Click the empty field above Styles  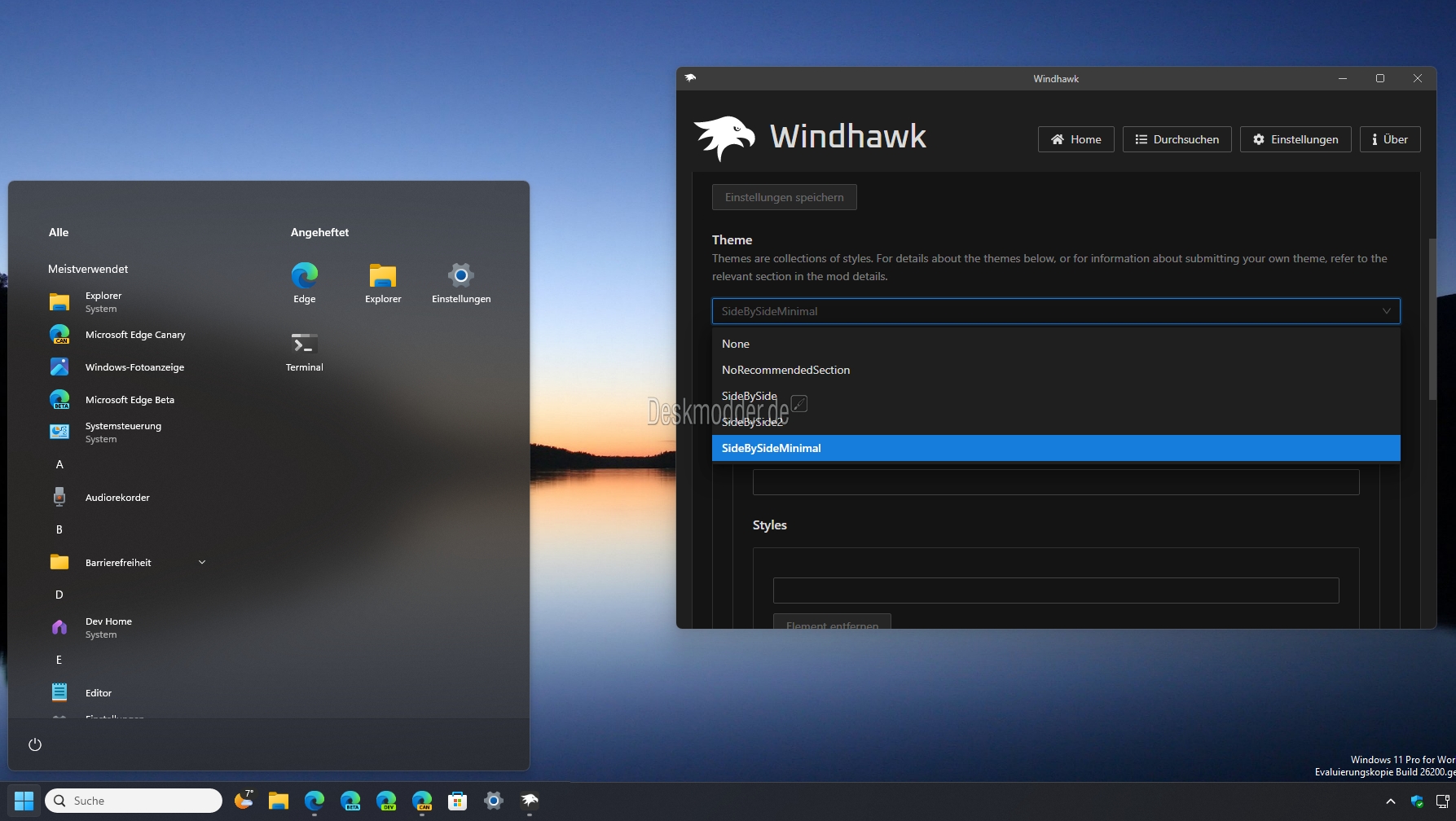(x=1056, y=482)
